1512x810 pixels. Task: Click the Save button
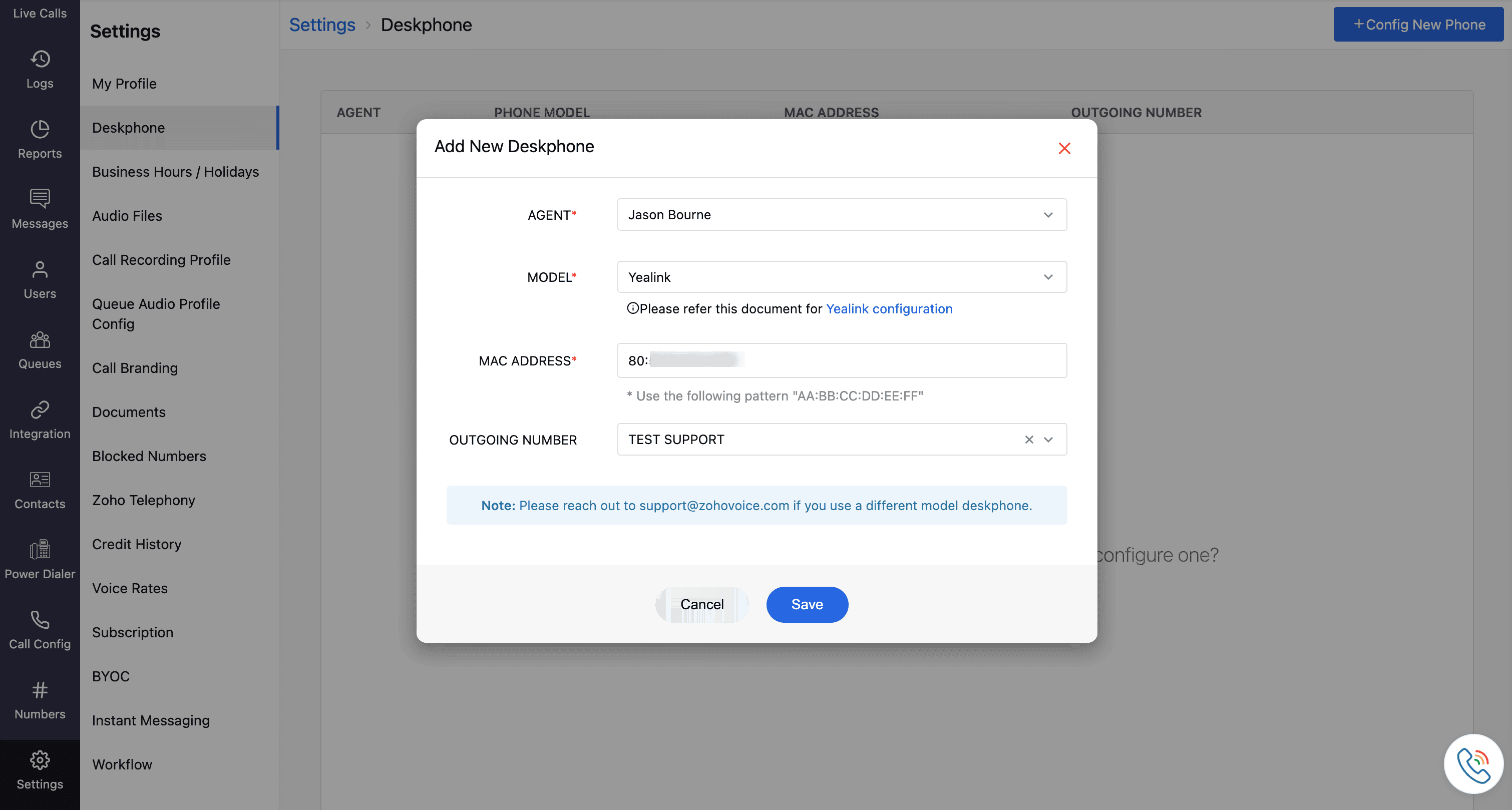click(807, 605)
